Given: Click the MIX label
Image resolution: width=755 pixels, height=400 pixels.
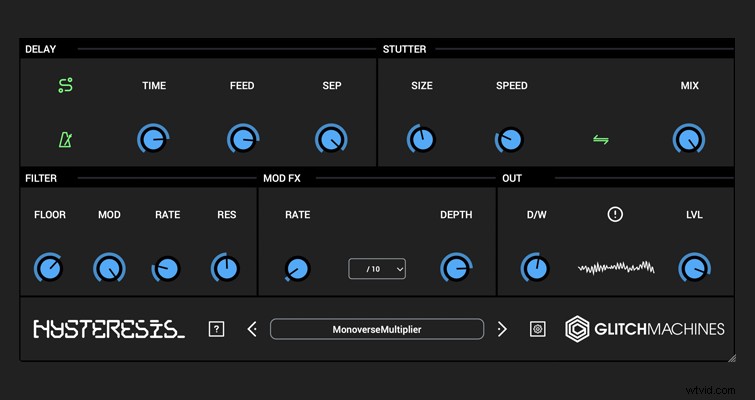Looking at the screenshot, I should click(x=690, y=86).
